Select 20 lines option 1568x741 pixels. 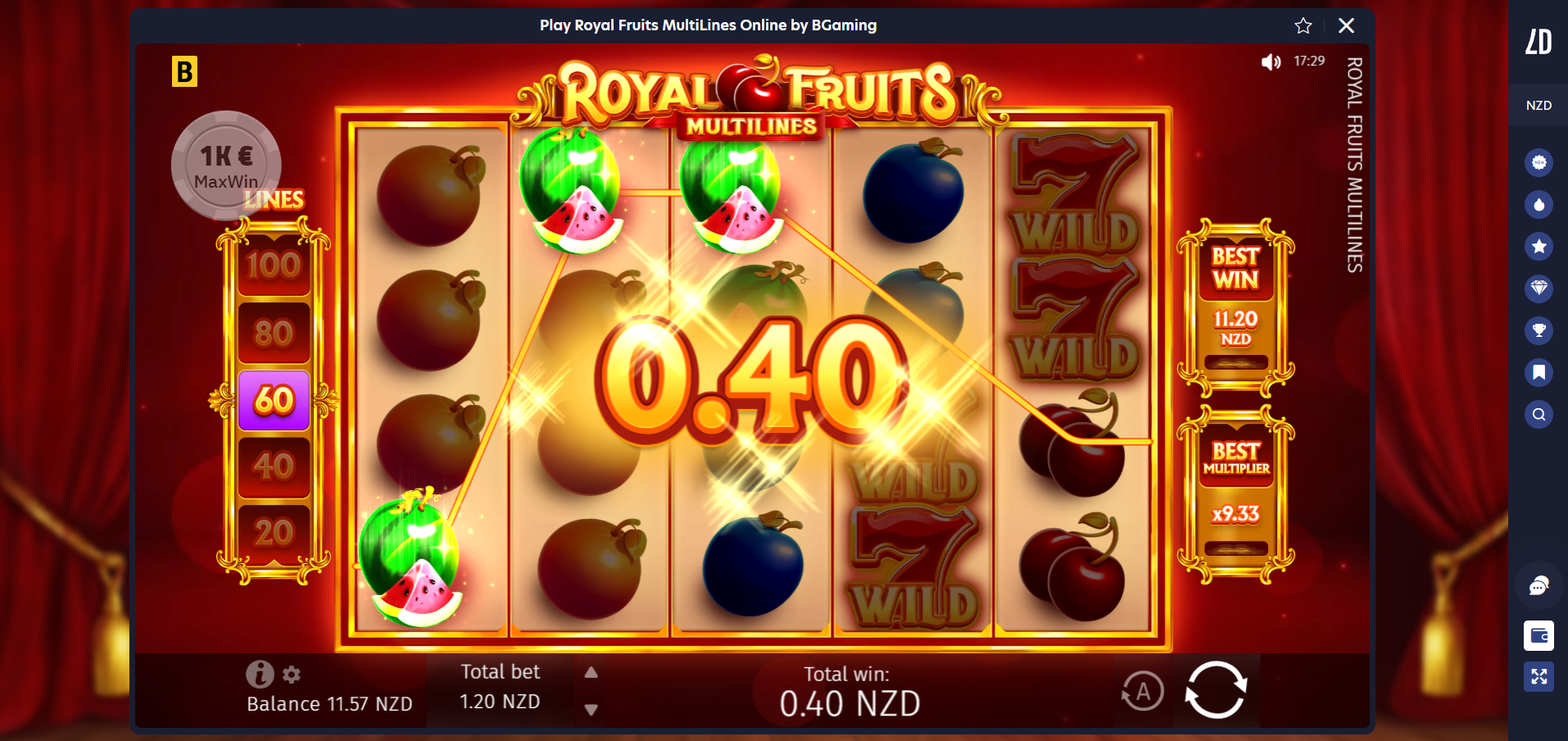[x=274, y=534]
